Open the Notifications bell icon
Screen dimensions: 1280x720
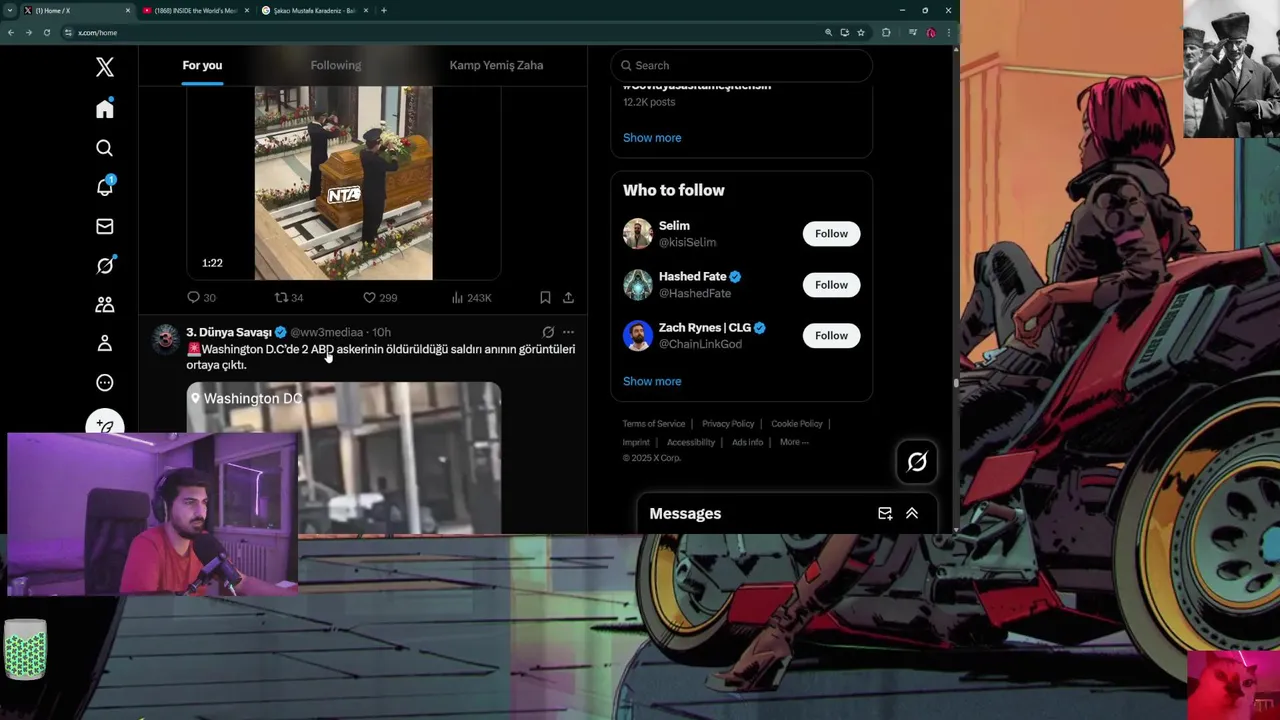[105, 187]
